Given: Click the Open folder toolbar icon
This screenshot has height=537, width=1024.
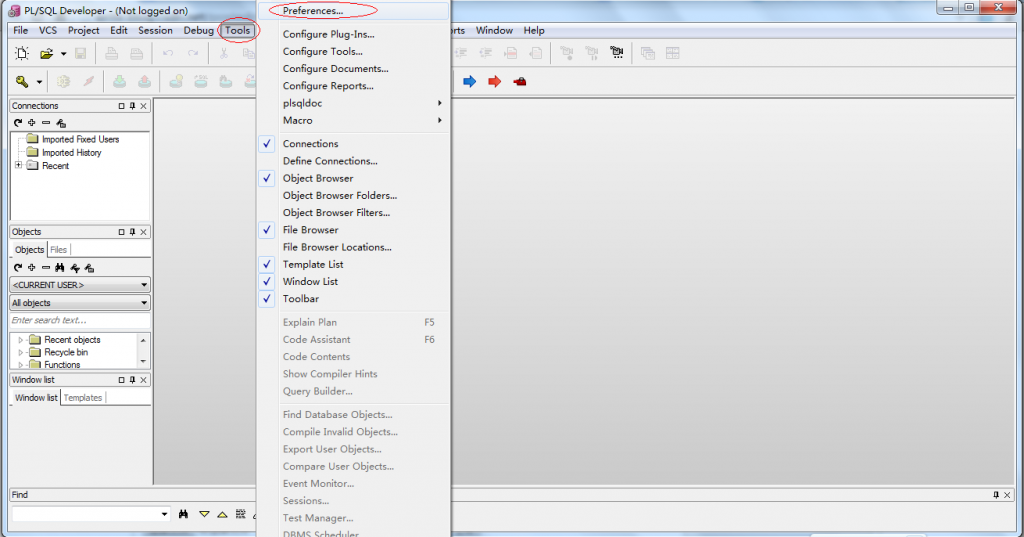Looking at the screenshot, I should (x=46, y=54).
